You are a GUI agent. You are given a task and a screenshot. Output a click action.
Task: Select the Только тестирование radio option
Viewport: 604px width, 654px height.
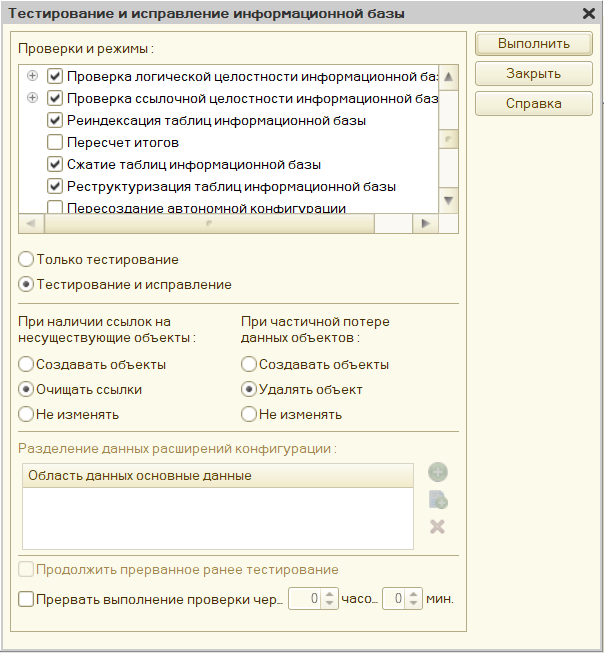pyautogui.click(x=26, y=259)
